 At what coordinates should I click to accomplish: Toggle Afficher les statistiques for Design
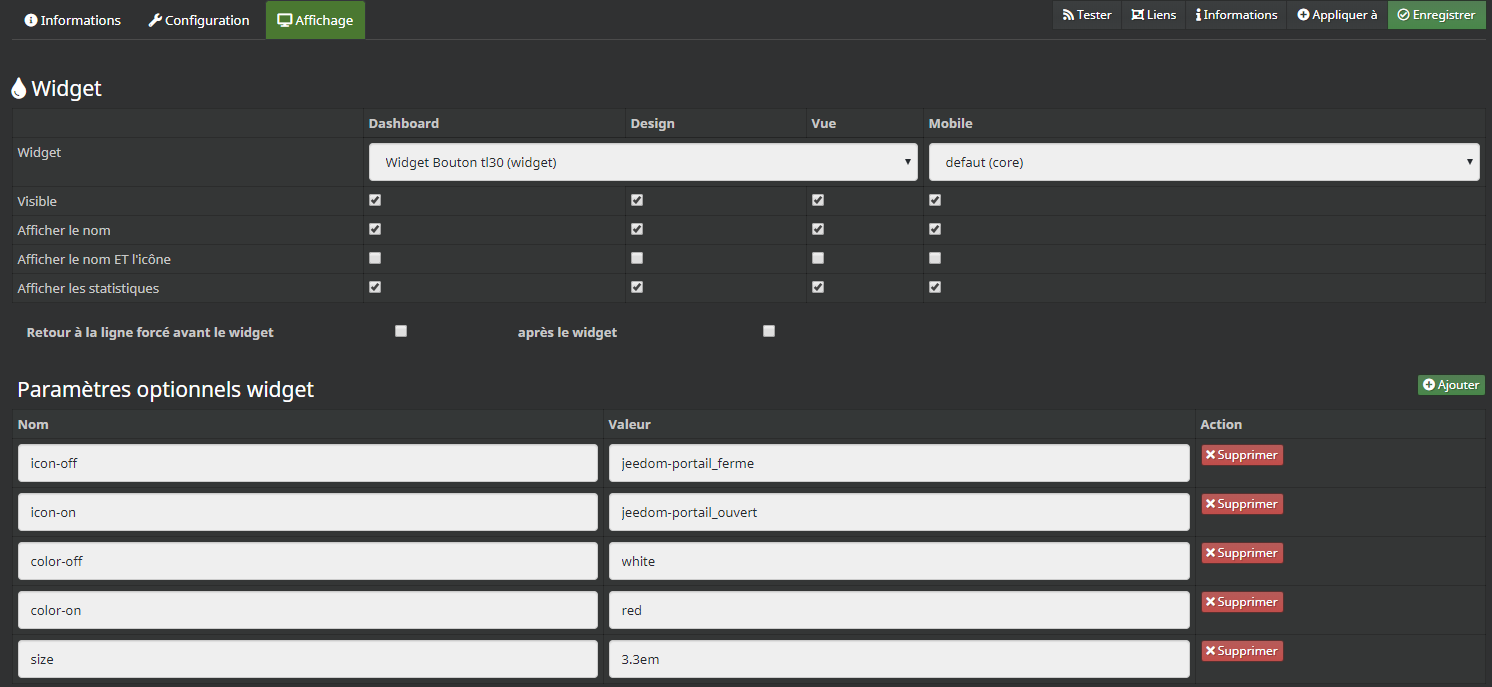(x=637, y=287)
